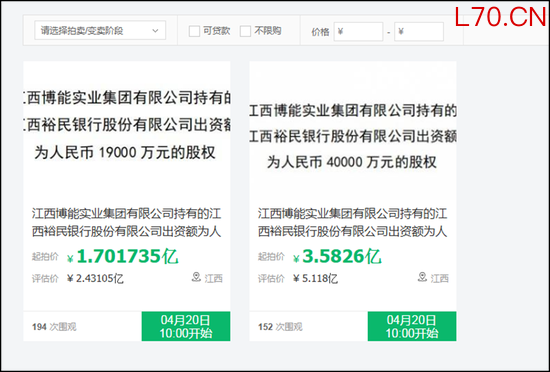The width and height of the screenshot is (550, 372).
Task: Click title link of the 1.701735亿 listing
Action: (127, 223)
